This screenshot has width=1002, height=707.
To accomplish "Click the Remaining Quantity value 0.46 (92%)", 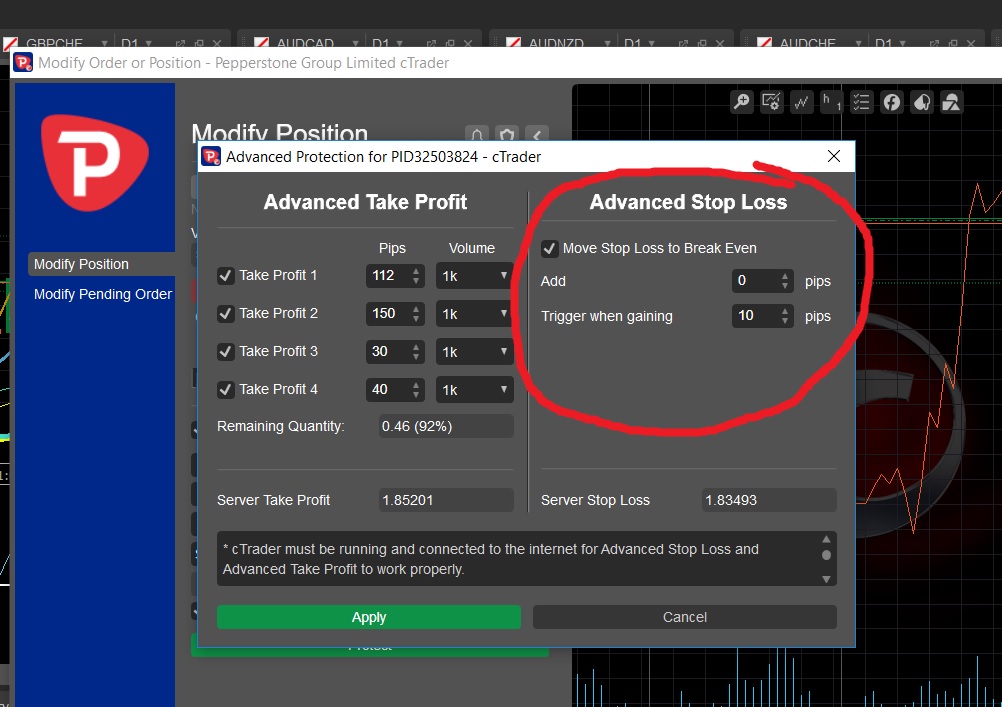I will (446, 426).
